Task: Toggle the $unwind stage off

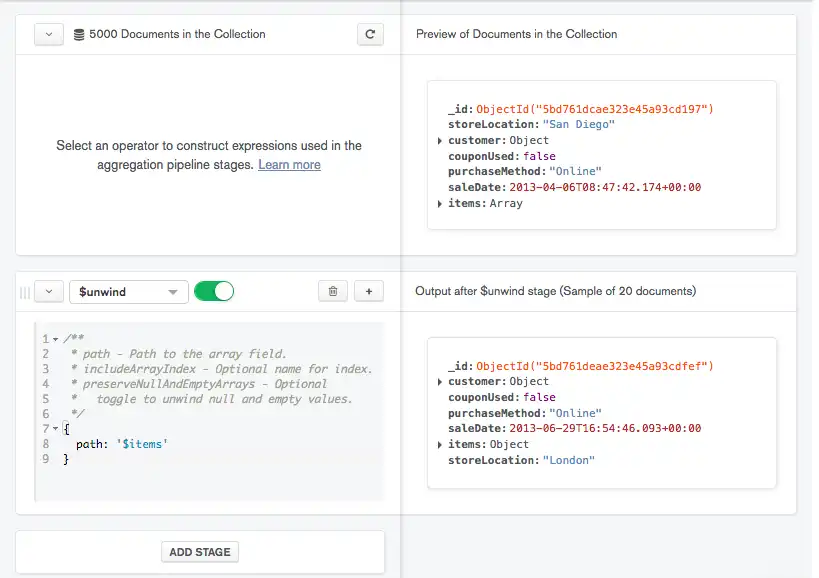Action: point(213,291)
